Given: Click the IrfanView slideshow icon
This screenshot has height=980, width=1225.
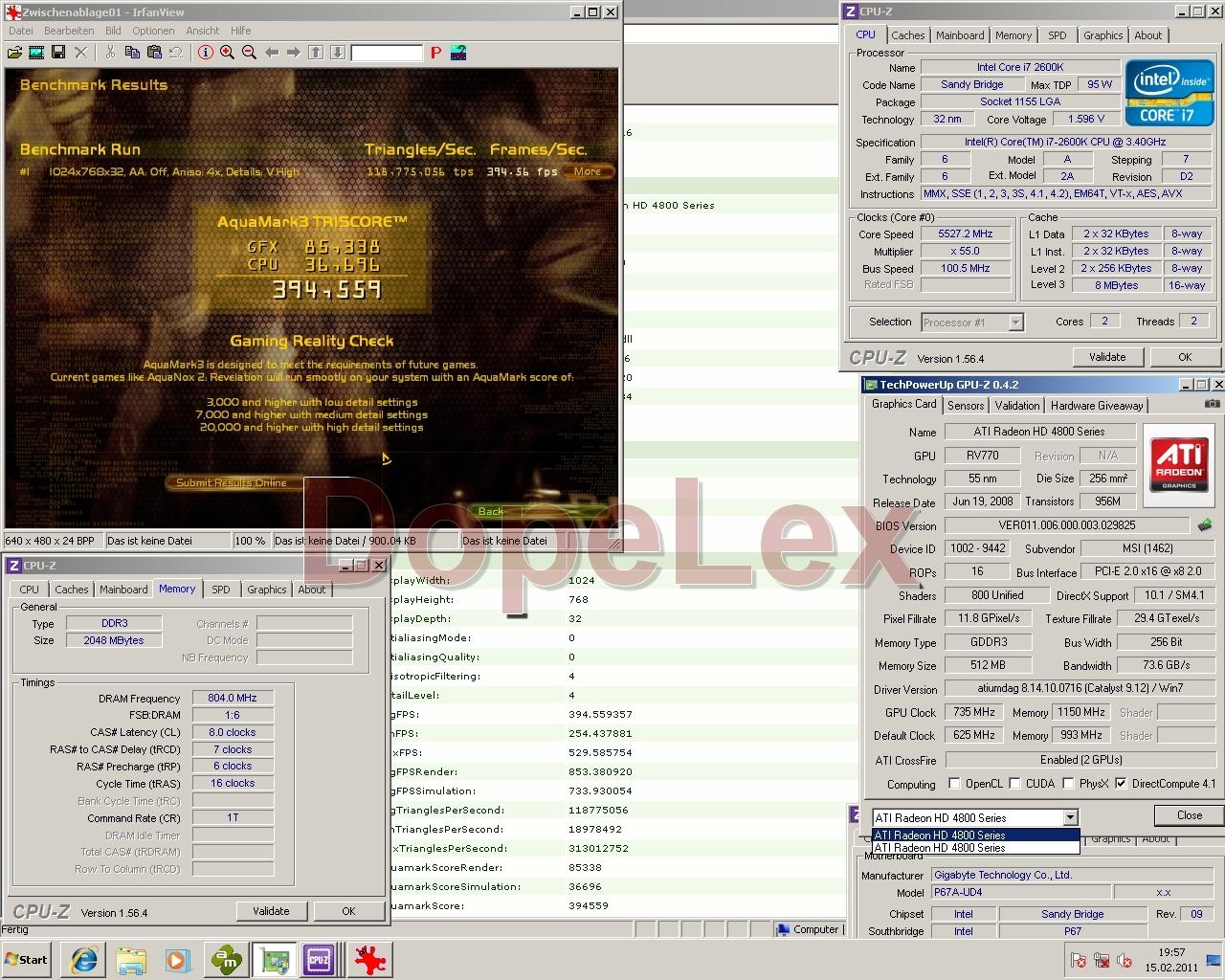Looking at the screenshot, I should click(x=36, y=52).
